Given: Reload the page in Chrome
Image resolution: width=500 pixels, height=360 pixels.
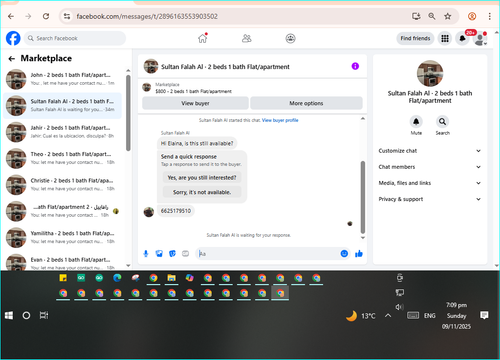Looking at the screenshot, I should (46, 16).
